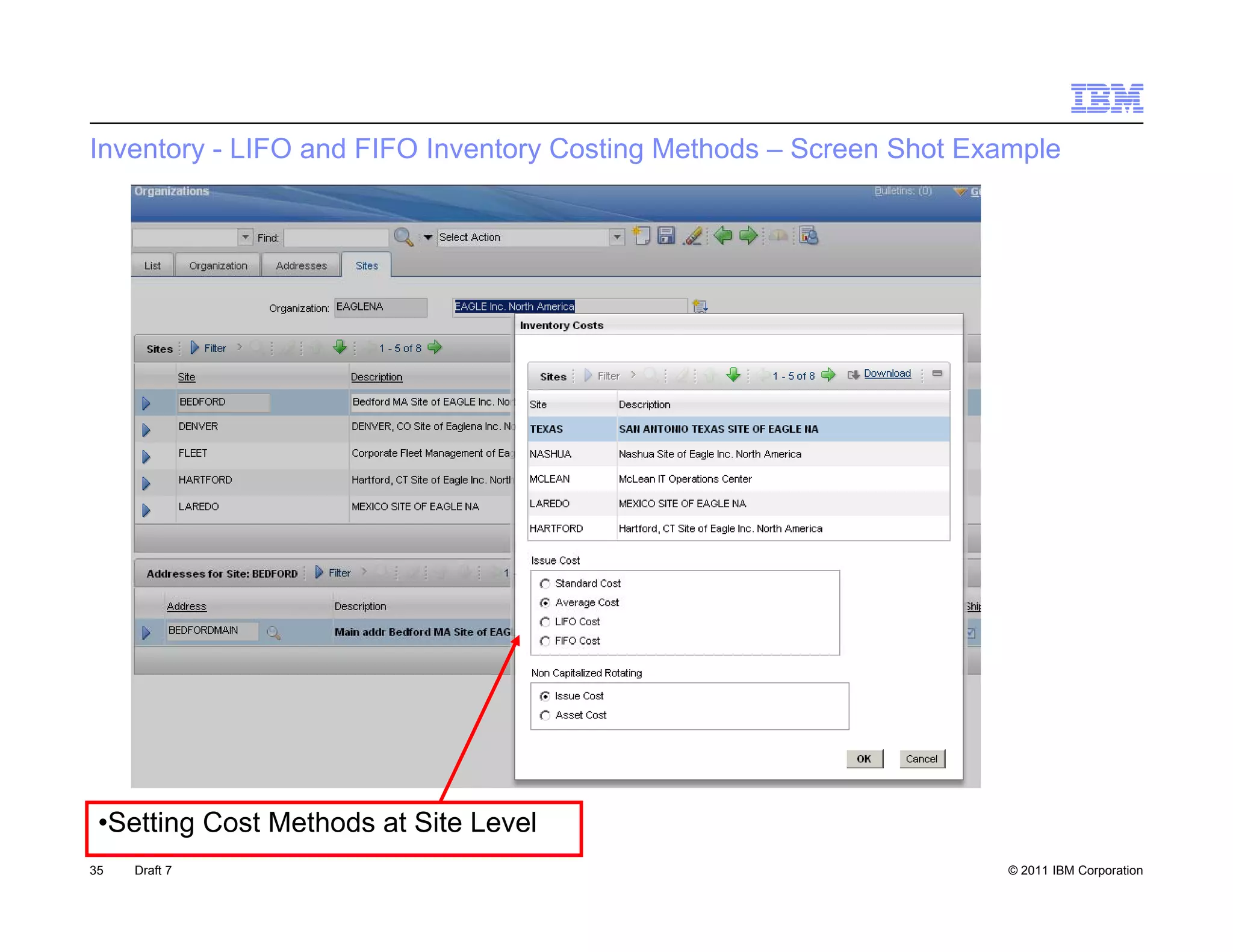Viewport: 1233px width, 952px height.
Task: Go to next page in background Sites table
Action: point(435,347)
